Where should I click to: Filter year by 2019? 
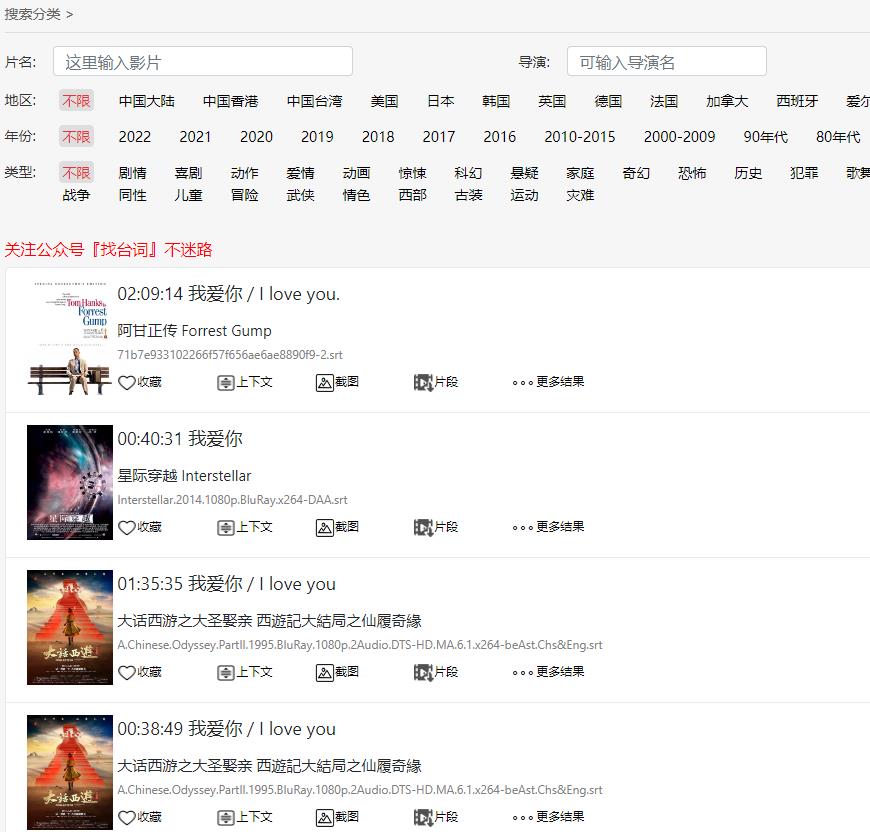[317, 136]
